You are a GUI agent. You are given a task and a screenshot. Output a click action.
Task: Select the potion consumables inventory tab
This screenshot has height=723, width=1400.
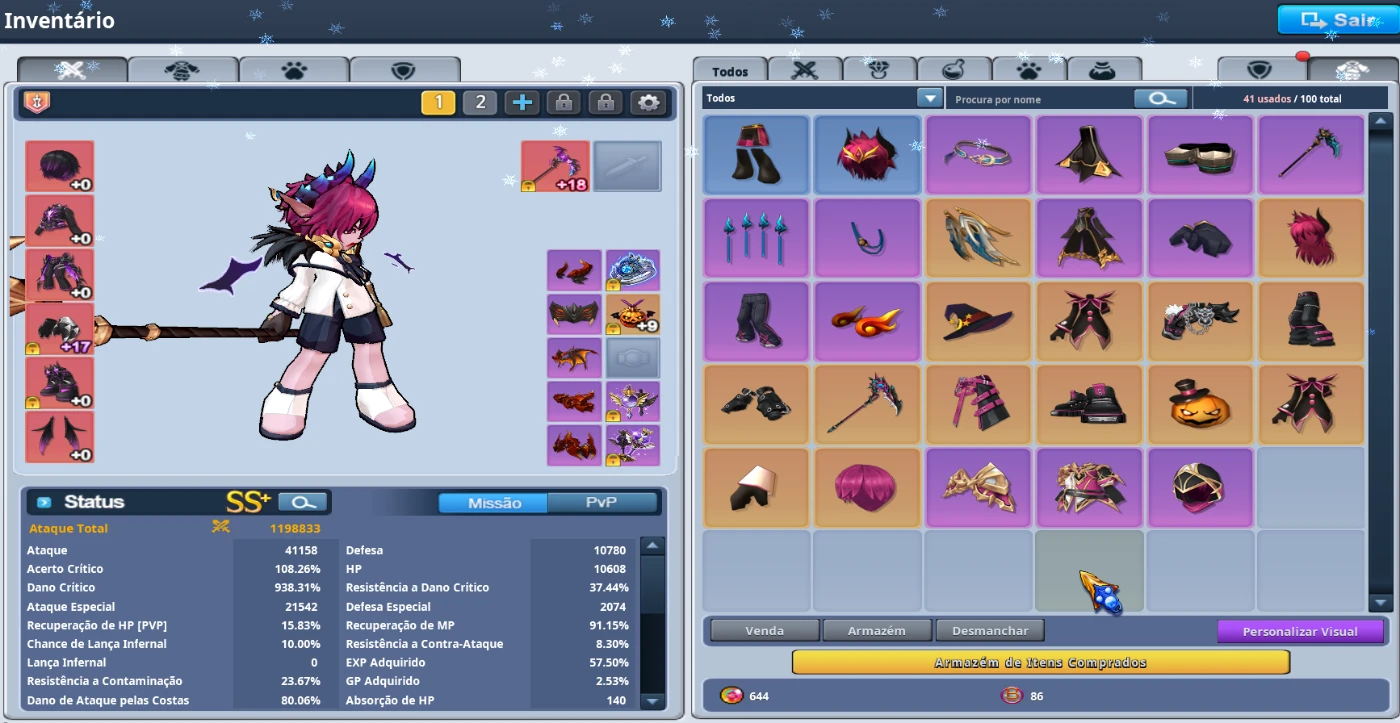[954, 71]
